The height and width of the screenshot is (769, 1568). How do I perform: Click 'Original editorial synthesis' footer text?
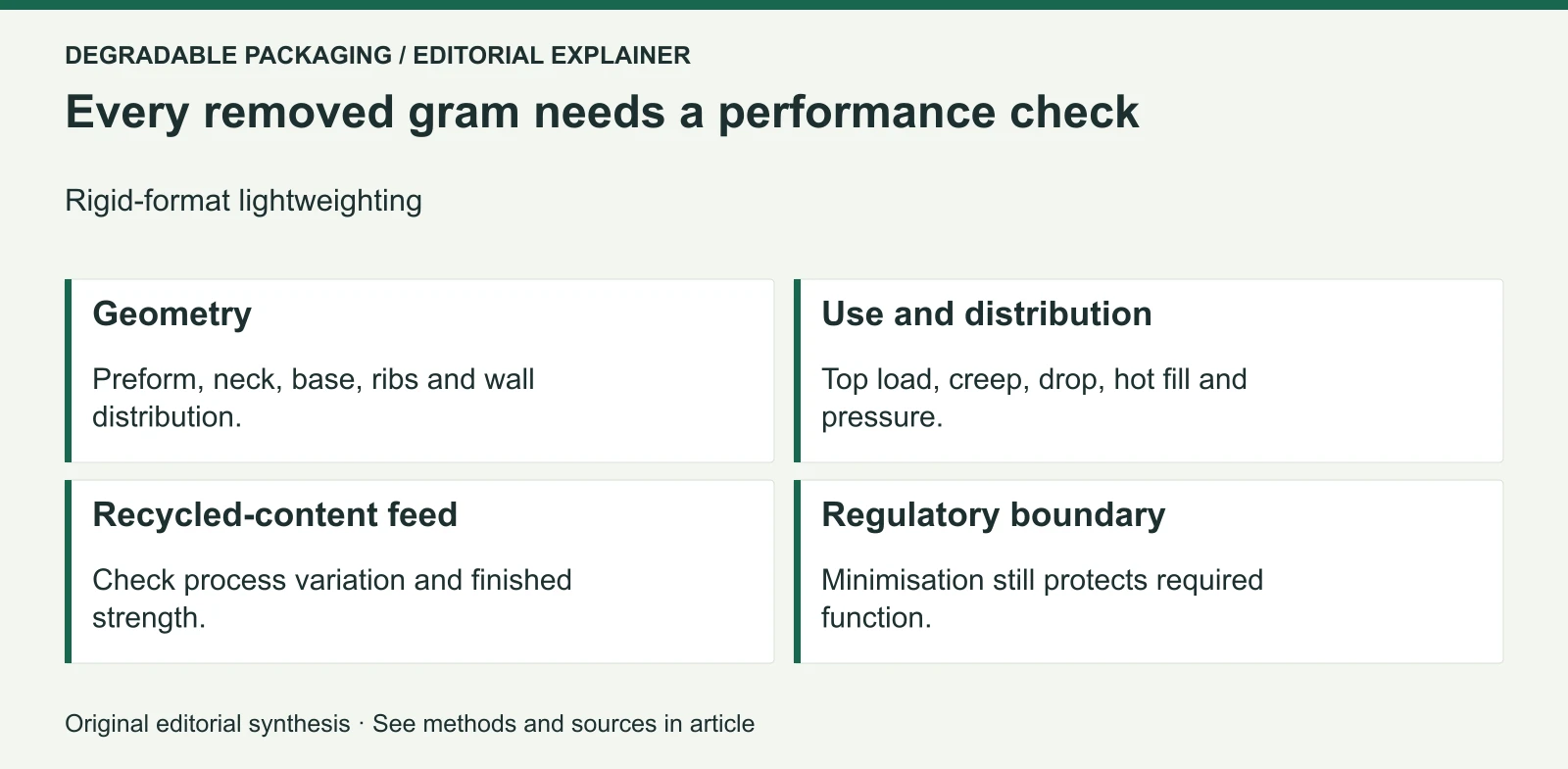pyautogui.click(x=207, y=724)
